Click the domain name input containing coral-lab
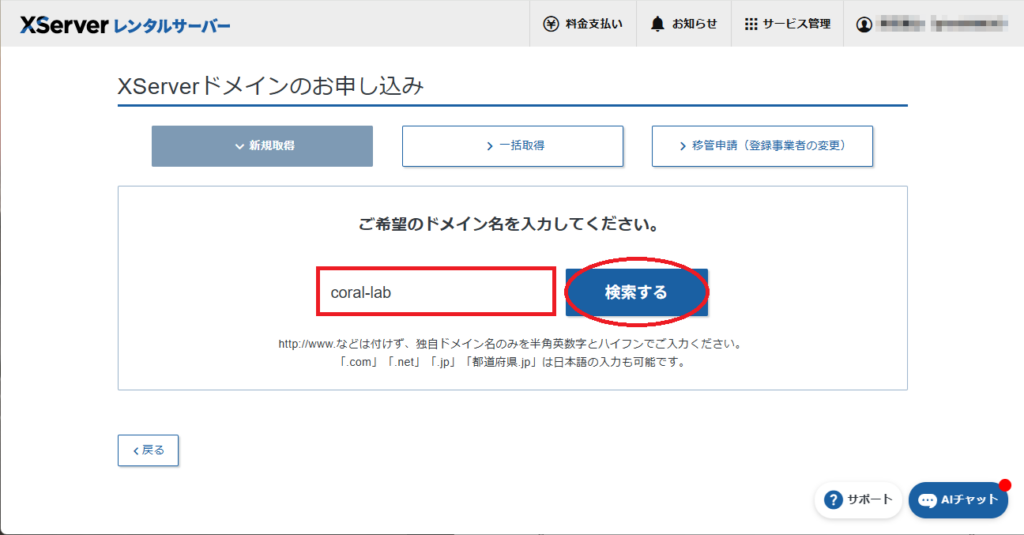This screenshot has height=535, width=1024. [x=436, y=291]
